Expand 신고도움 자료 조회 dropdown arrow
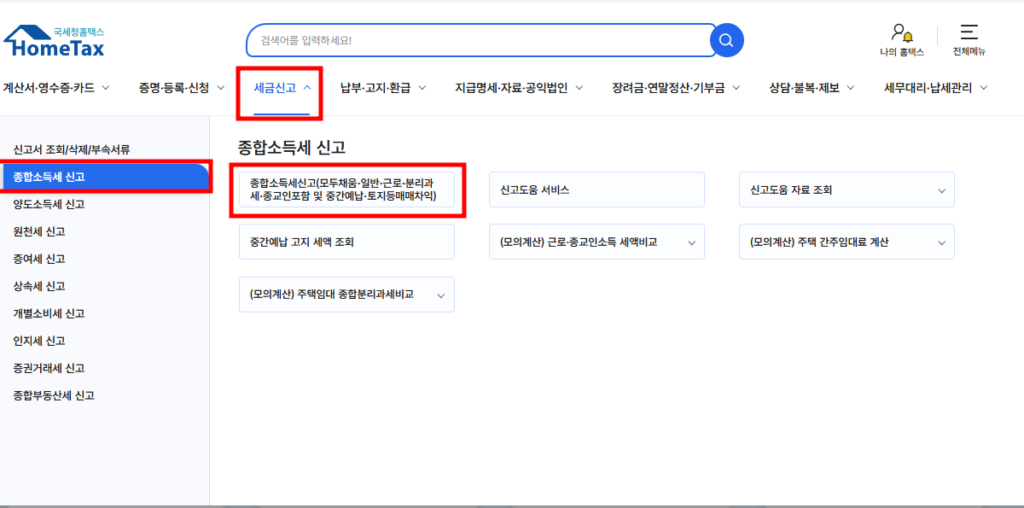This screenshot has width=1024, height=508. 942,191
